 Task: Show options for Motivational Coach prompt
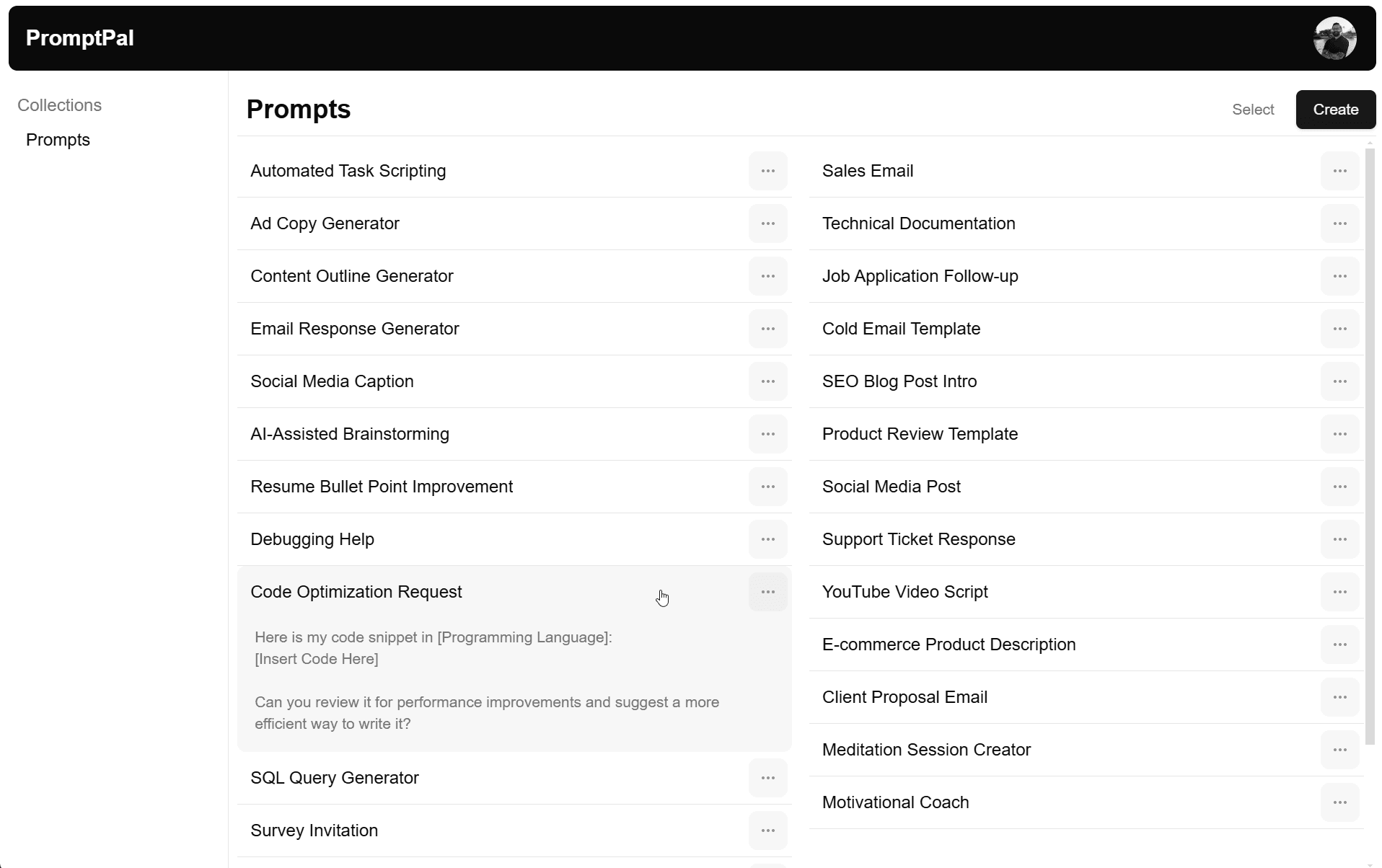coord(1339,802)
